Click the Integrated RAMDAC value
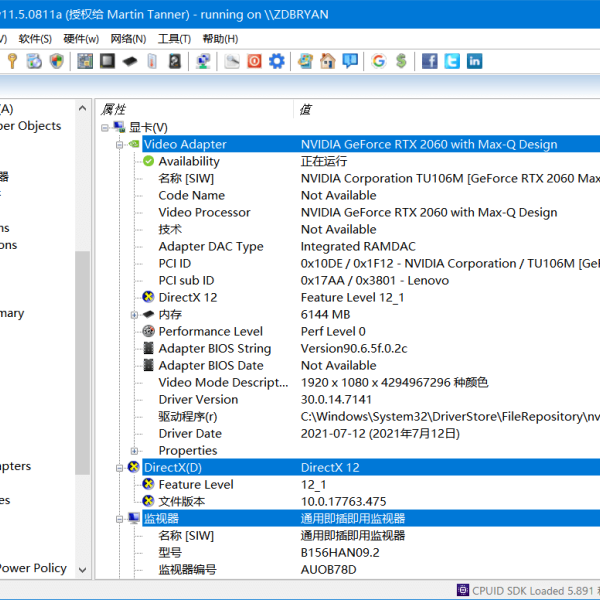Screen dimensions: 600x600 click(358, 246)
